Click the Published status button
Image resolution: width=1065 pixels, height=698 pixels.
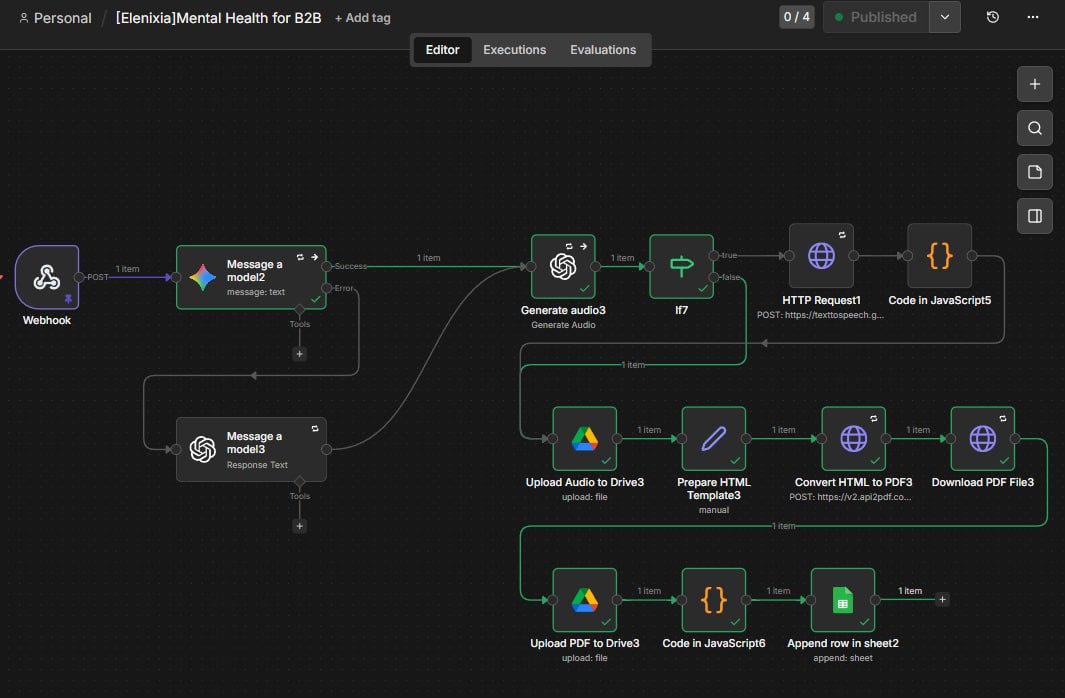pyautogui.click(x=876, y=17)
